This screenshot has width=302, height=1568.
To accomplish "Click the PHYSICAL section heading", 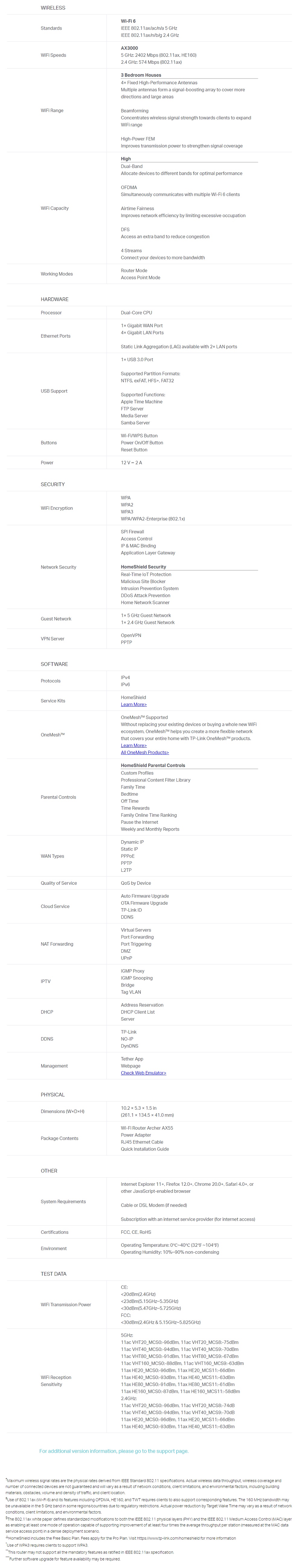I will tap(52, 1095).
